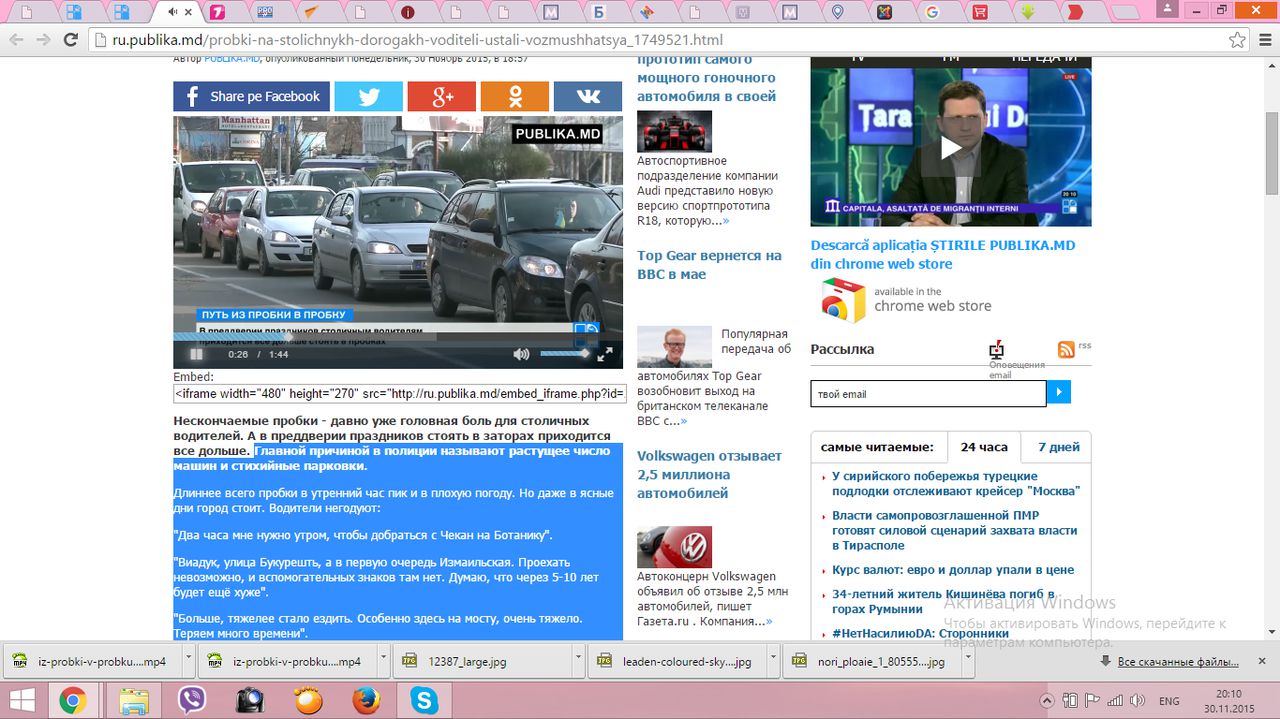
Task: Switch to '24 часа' tab
Action: pos(984,447)
